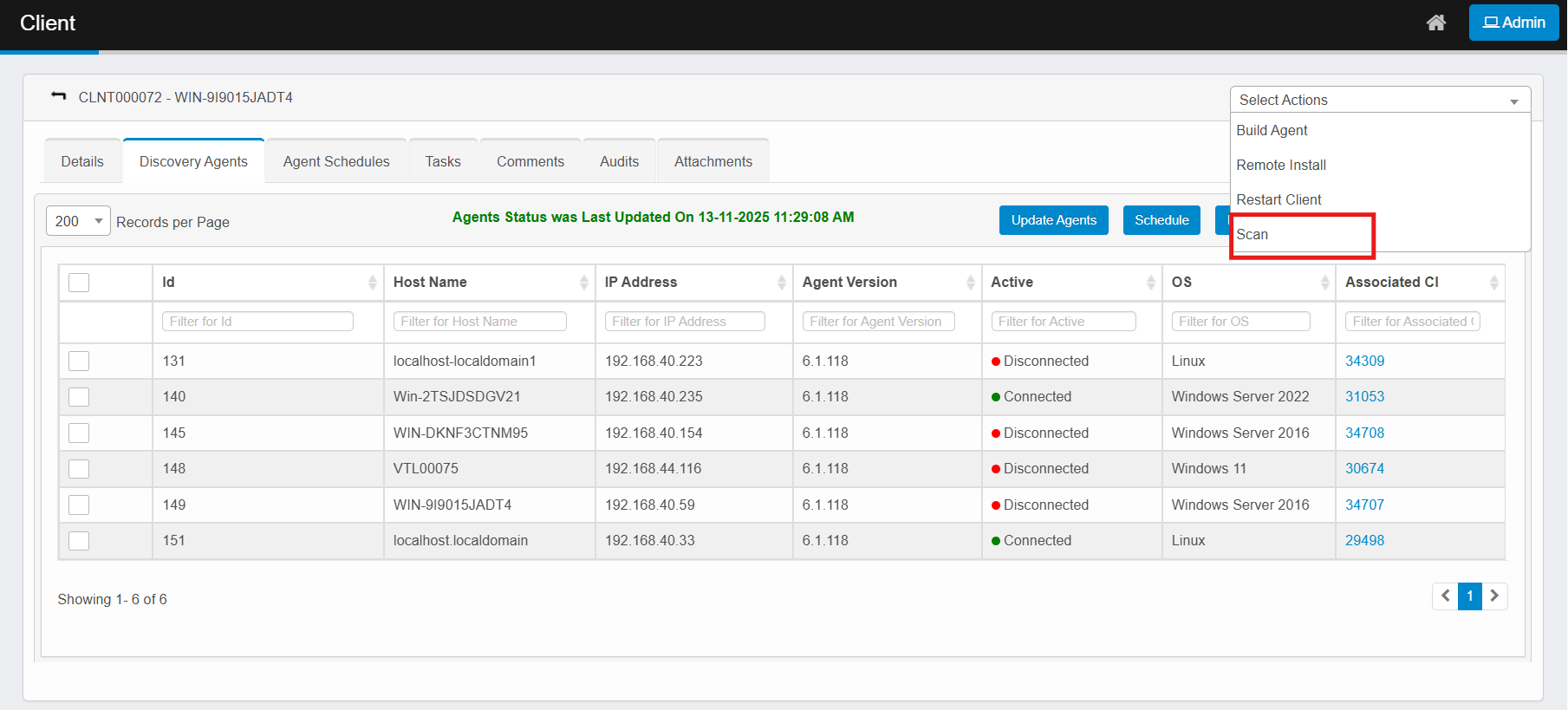1568x710 pixels.
Task: Sort by Id column arrows
Action: [372, 283]
